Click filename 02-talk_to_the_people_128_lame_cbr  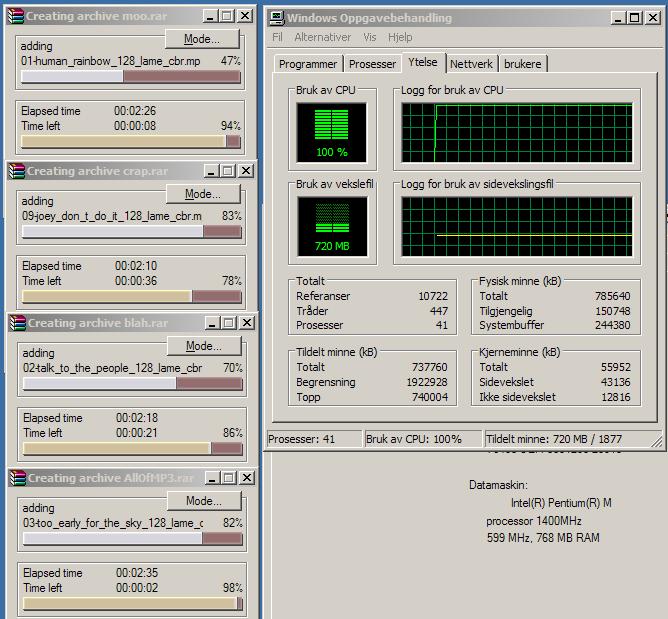pos(112,368)
